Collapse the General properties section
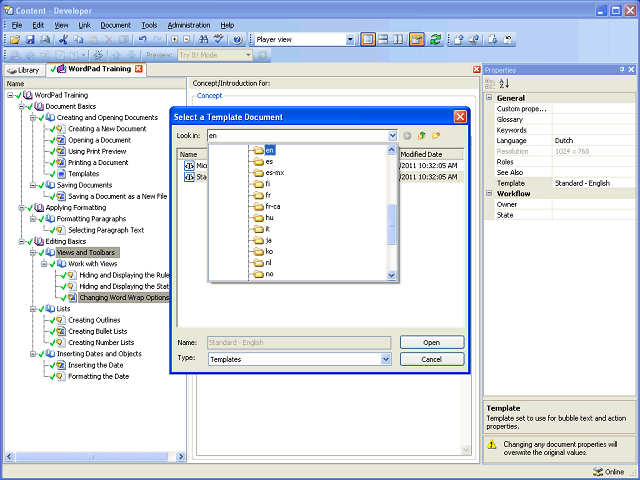Image resolution: width=640 pixels, height=480 pixels. [x=489, y=98]
